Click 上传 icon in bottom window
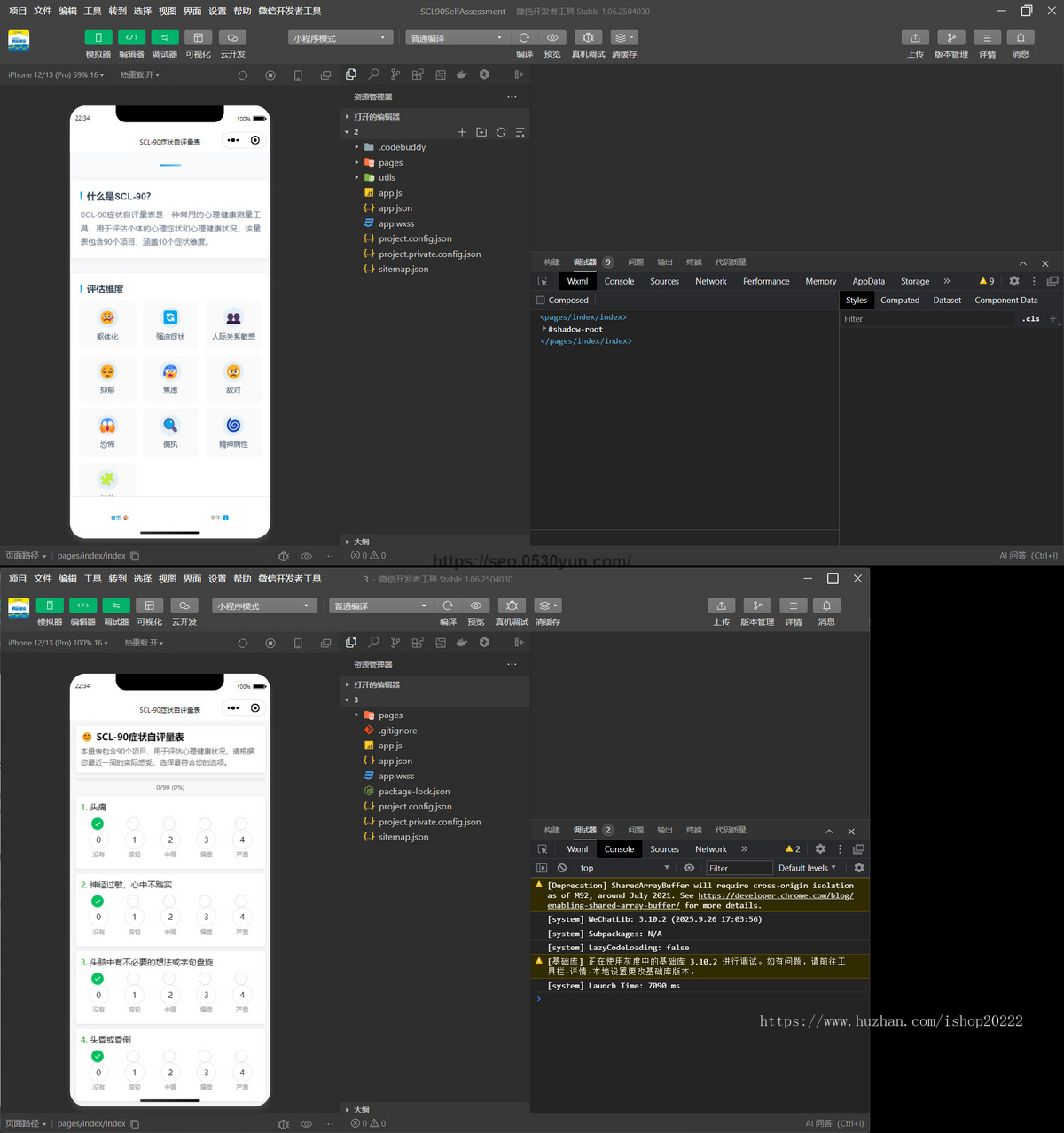This screenshot has width=1064, height=1133. tap(721, 606)
